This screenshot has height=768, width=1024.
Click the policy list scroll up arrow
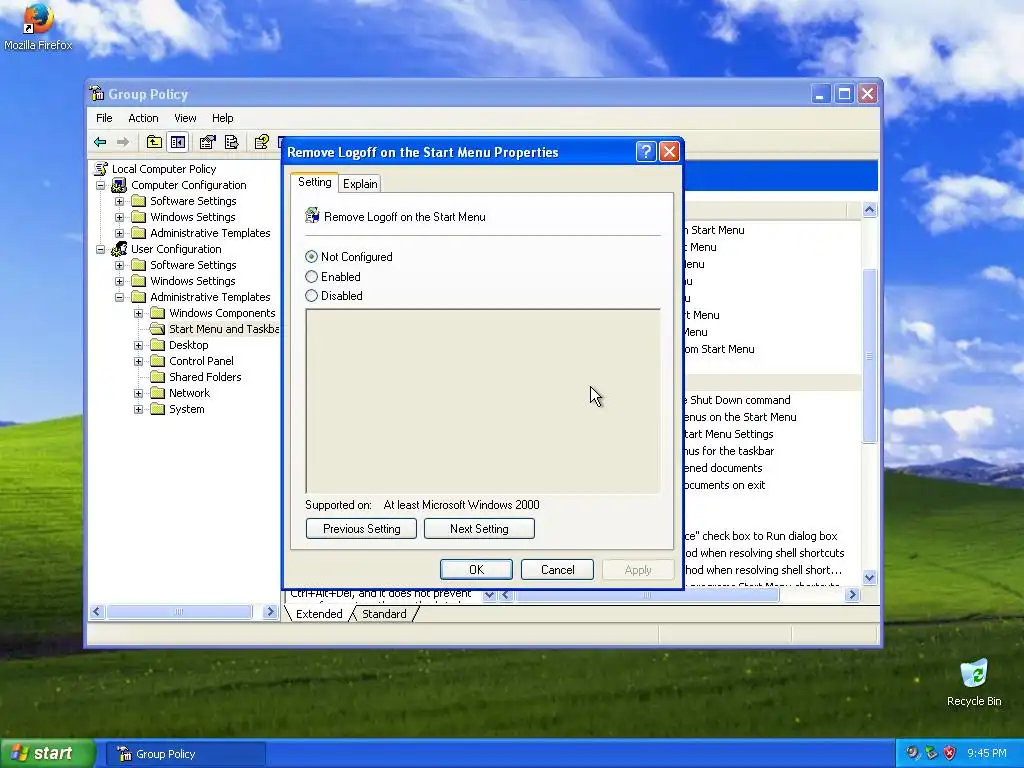point(869,210)
